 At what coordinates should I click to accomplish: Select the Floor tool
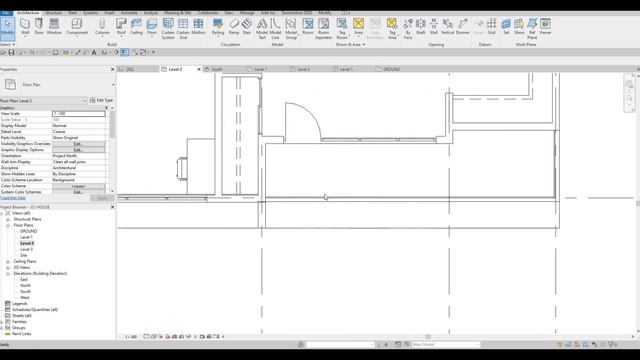tap(152, 27)
